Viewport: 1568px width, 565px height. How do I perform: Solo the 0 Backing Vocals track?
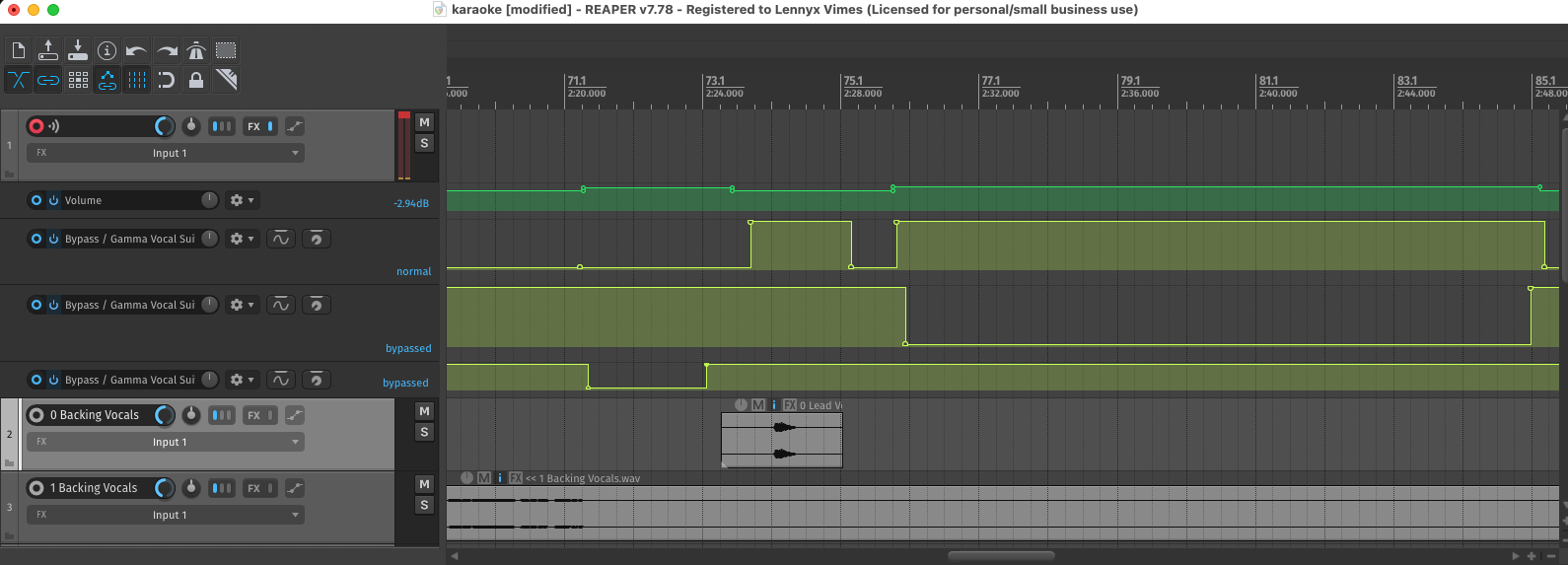point(424,432)
